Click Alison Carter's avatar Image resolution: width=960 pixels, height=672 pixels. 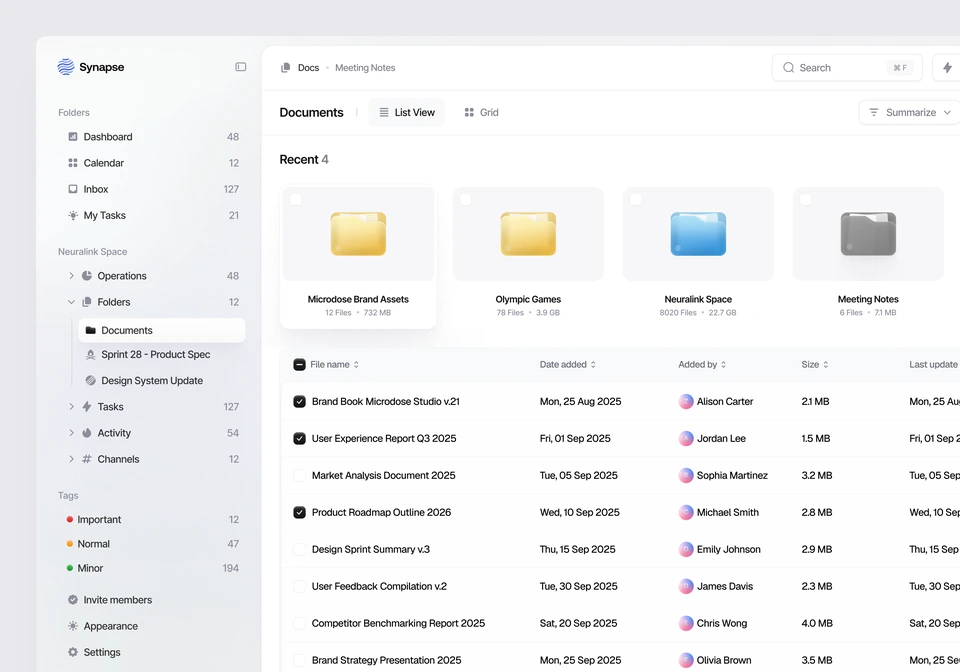coord(686,401)
